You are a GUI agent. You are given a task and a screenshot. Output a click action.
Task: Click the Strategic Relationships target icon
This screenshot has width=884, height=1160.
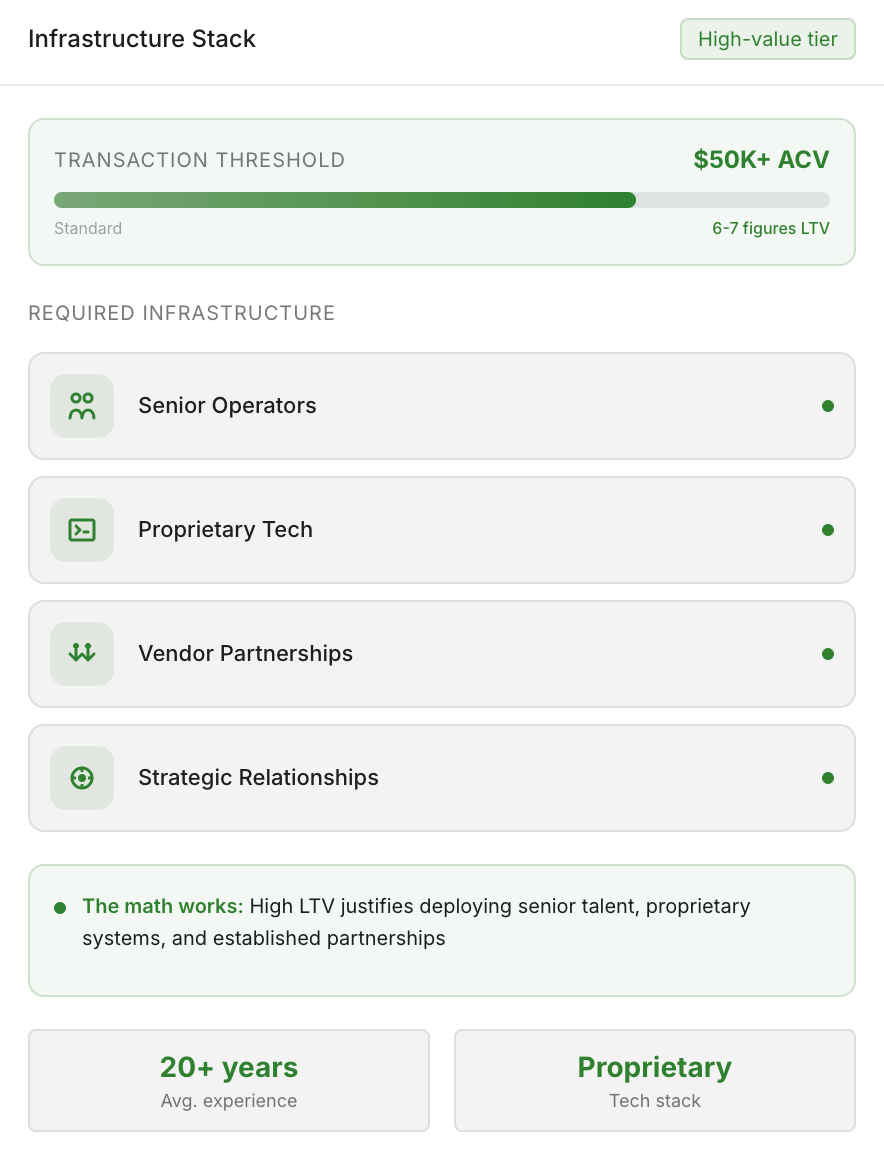[82, 778]
